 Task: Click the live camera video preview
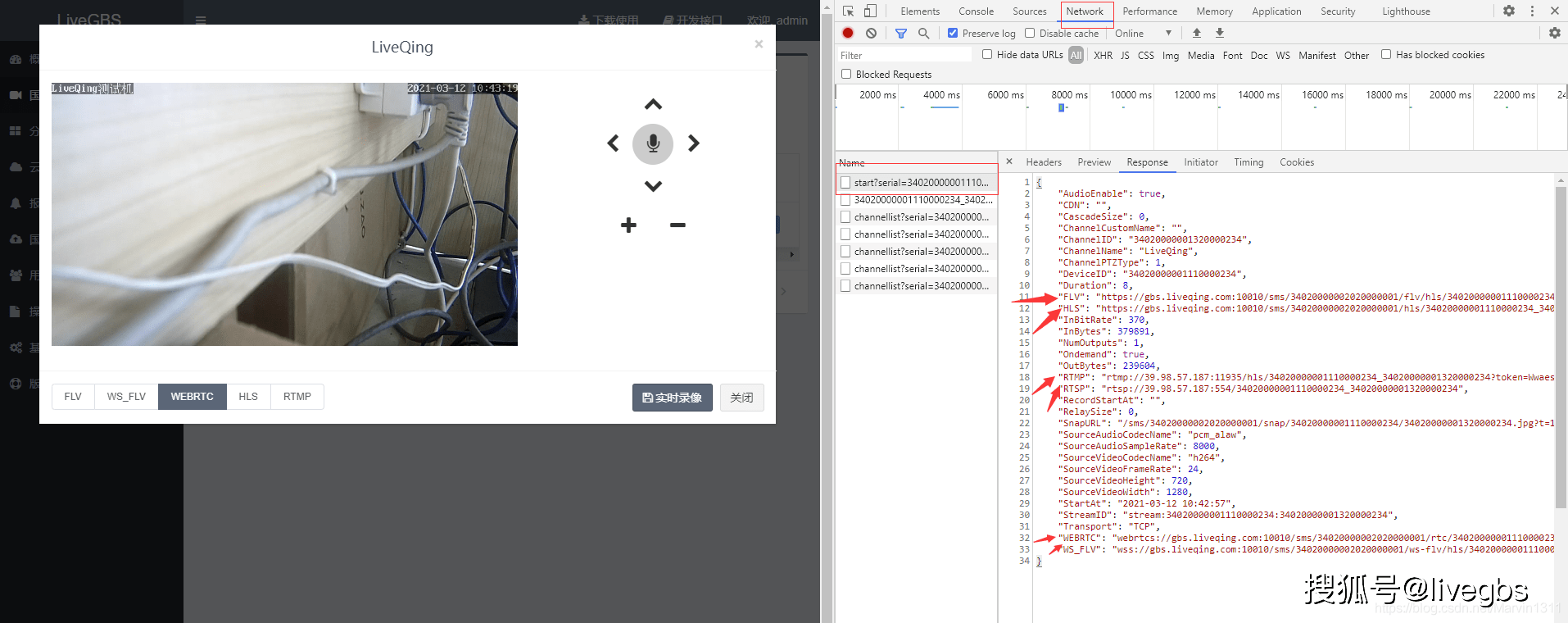(284, 214)
